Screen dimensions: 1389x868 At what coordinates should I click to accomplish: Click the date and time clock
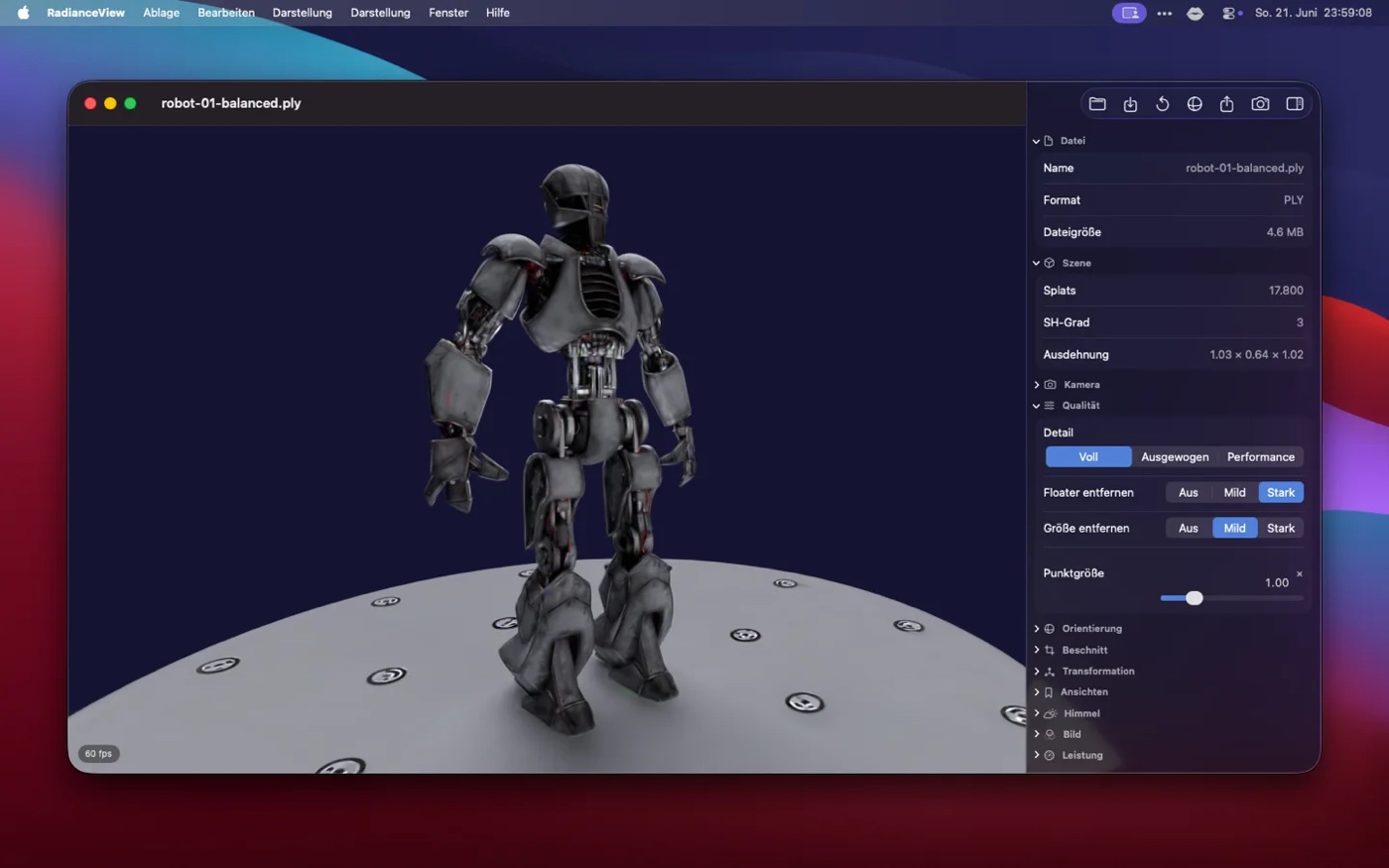coord(1314,13)
